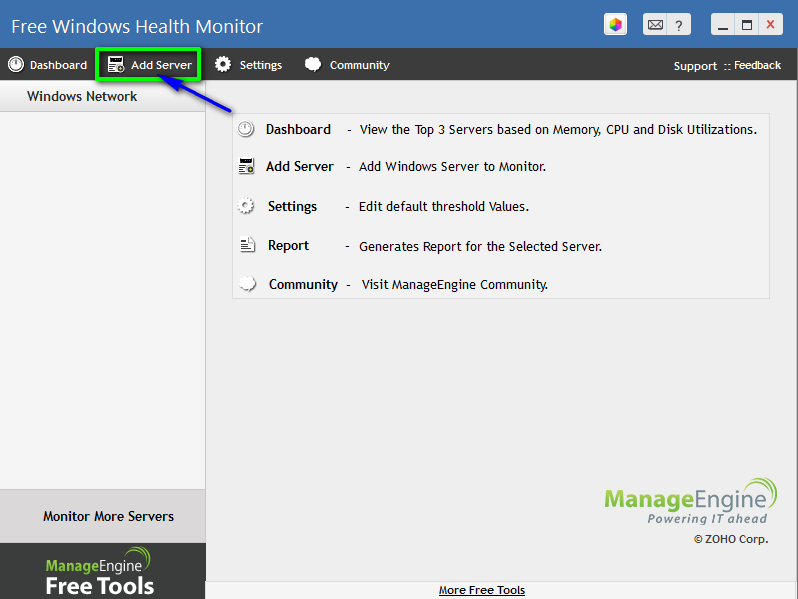Open the Support link
Screen dimensions: 798x599
695,66
